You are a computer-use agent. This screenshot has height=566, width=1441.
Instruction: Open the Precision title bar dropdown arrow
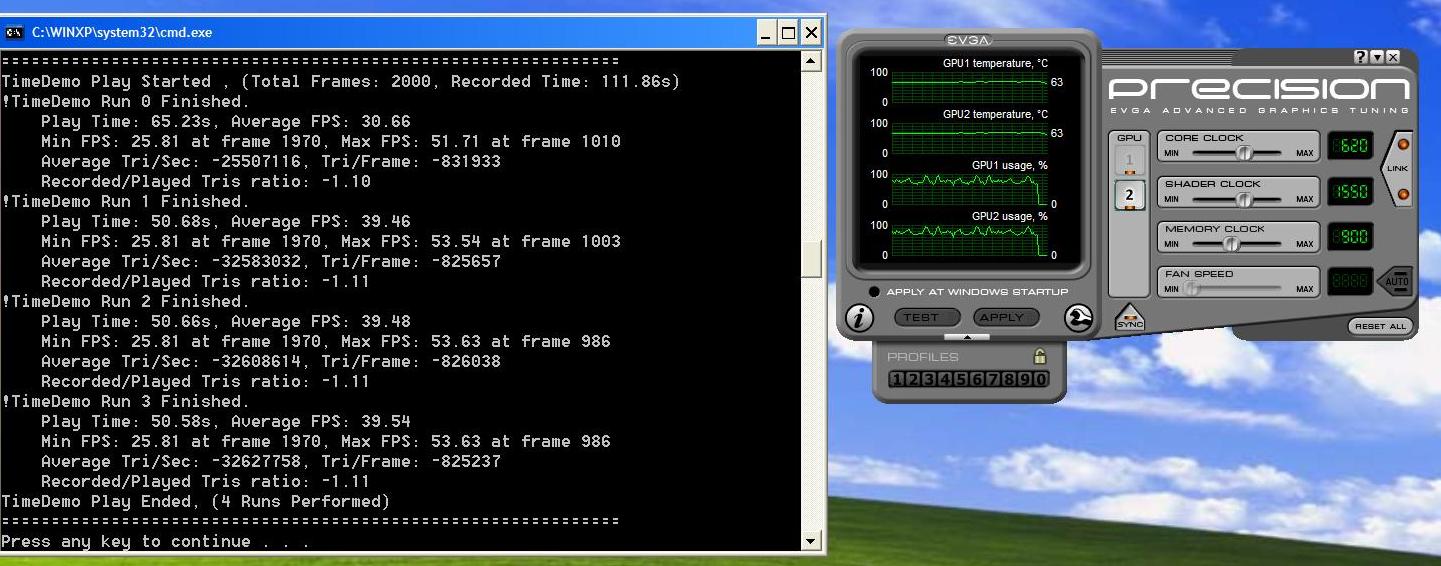(1377, 57)
